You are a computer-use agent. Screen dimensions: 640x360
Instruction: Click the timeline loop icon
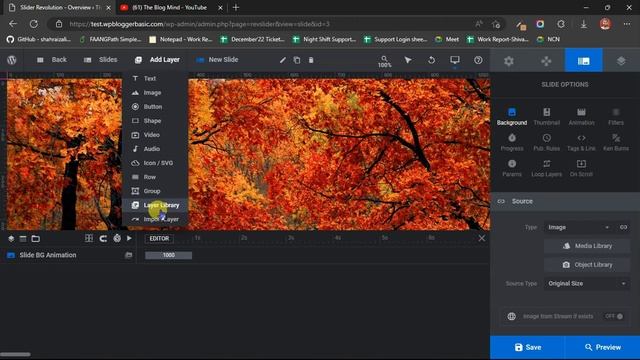click(103, 238)
